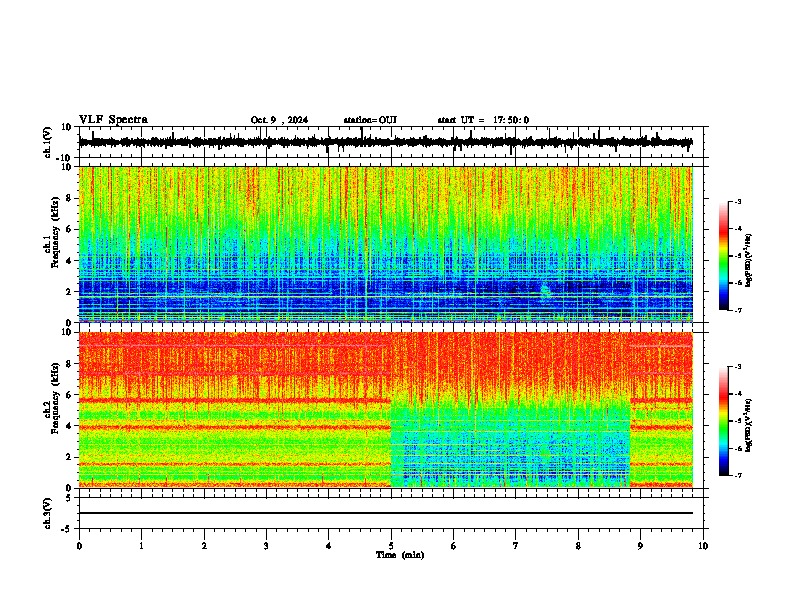This screenshot has height=612, width=792.
Task: Click the "VLF Spectra" plot title
Action: (x=113, y=120)
